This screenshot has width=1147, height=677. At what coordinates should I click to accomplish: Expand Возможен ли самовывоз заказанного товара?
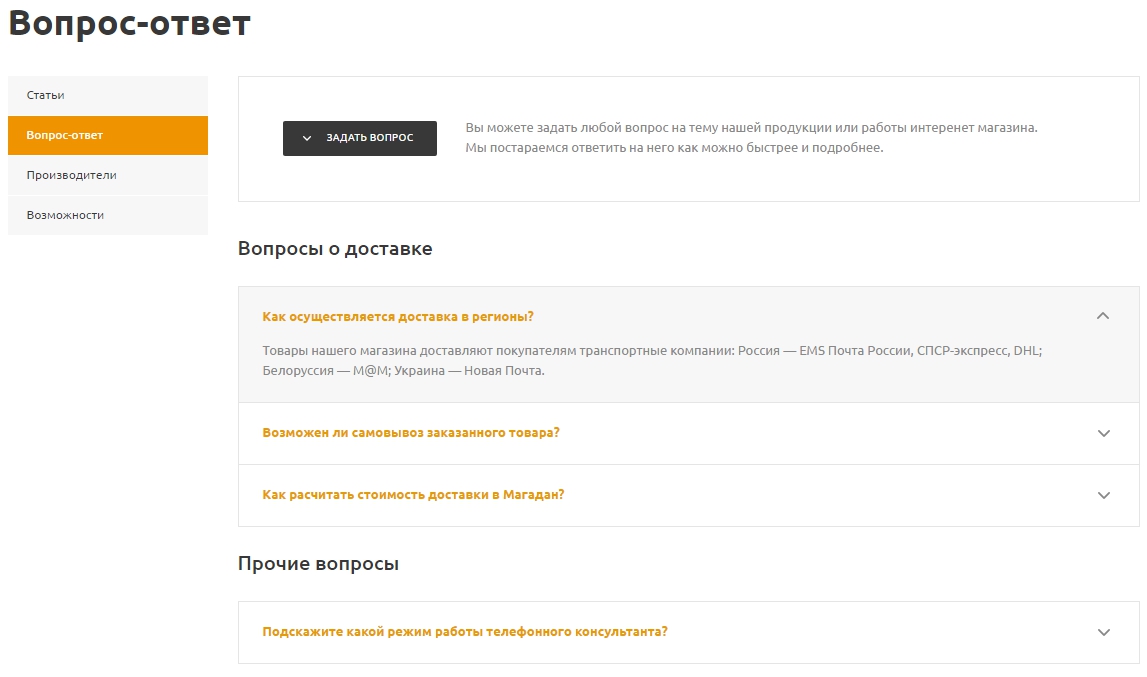pyautogui.click(x=410, y=433)
